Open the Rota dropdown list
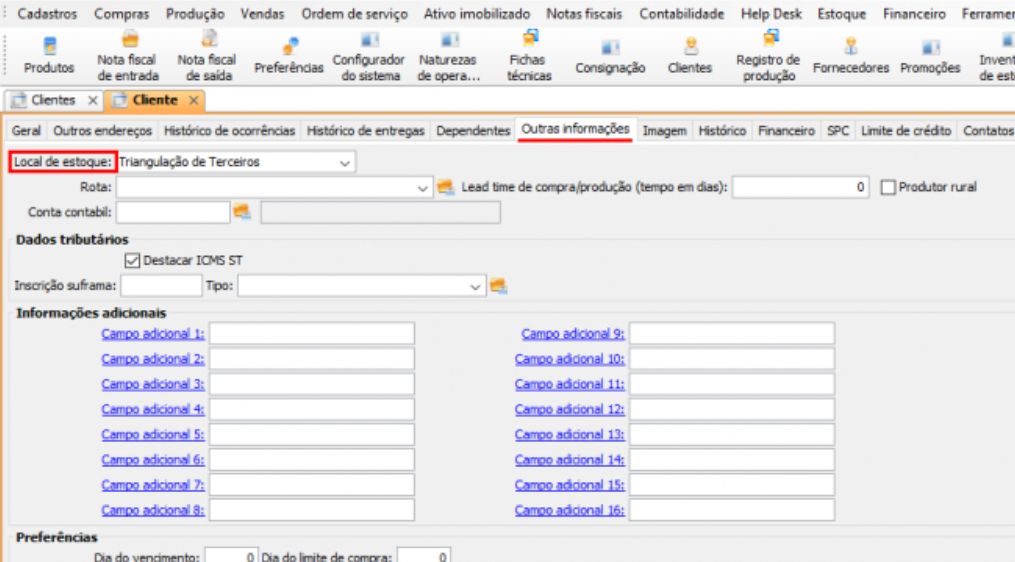 coord(423,187)
